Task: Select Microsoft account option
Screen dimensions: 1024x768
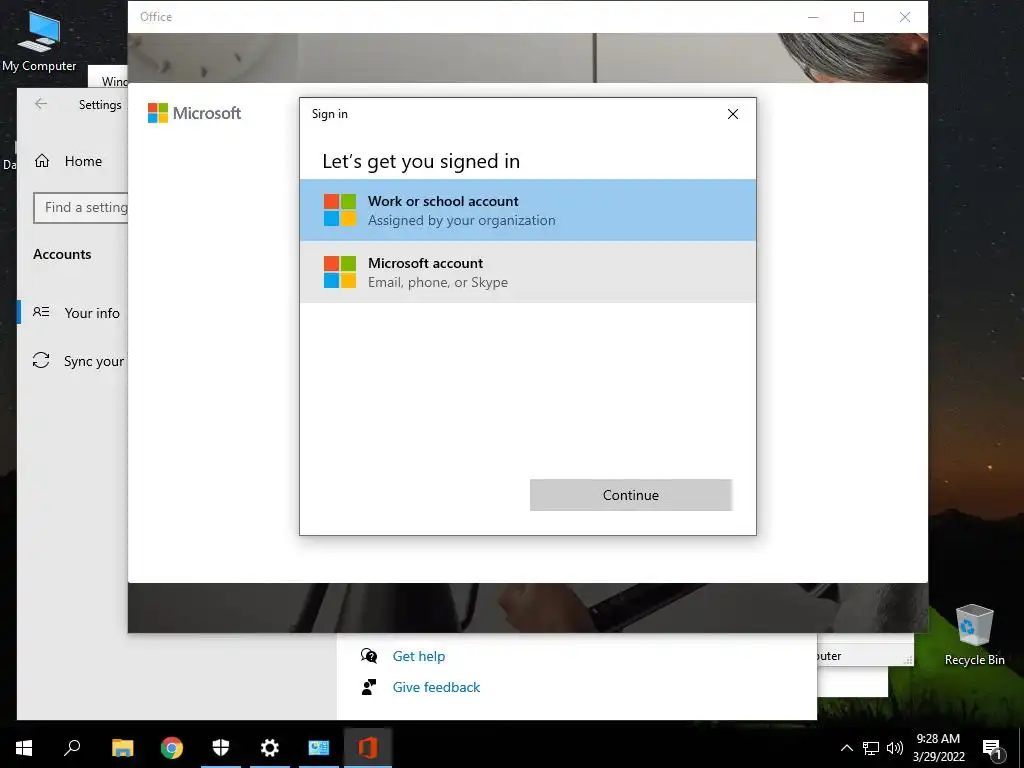Action: [528, 272]
